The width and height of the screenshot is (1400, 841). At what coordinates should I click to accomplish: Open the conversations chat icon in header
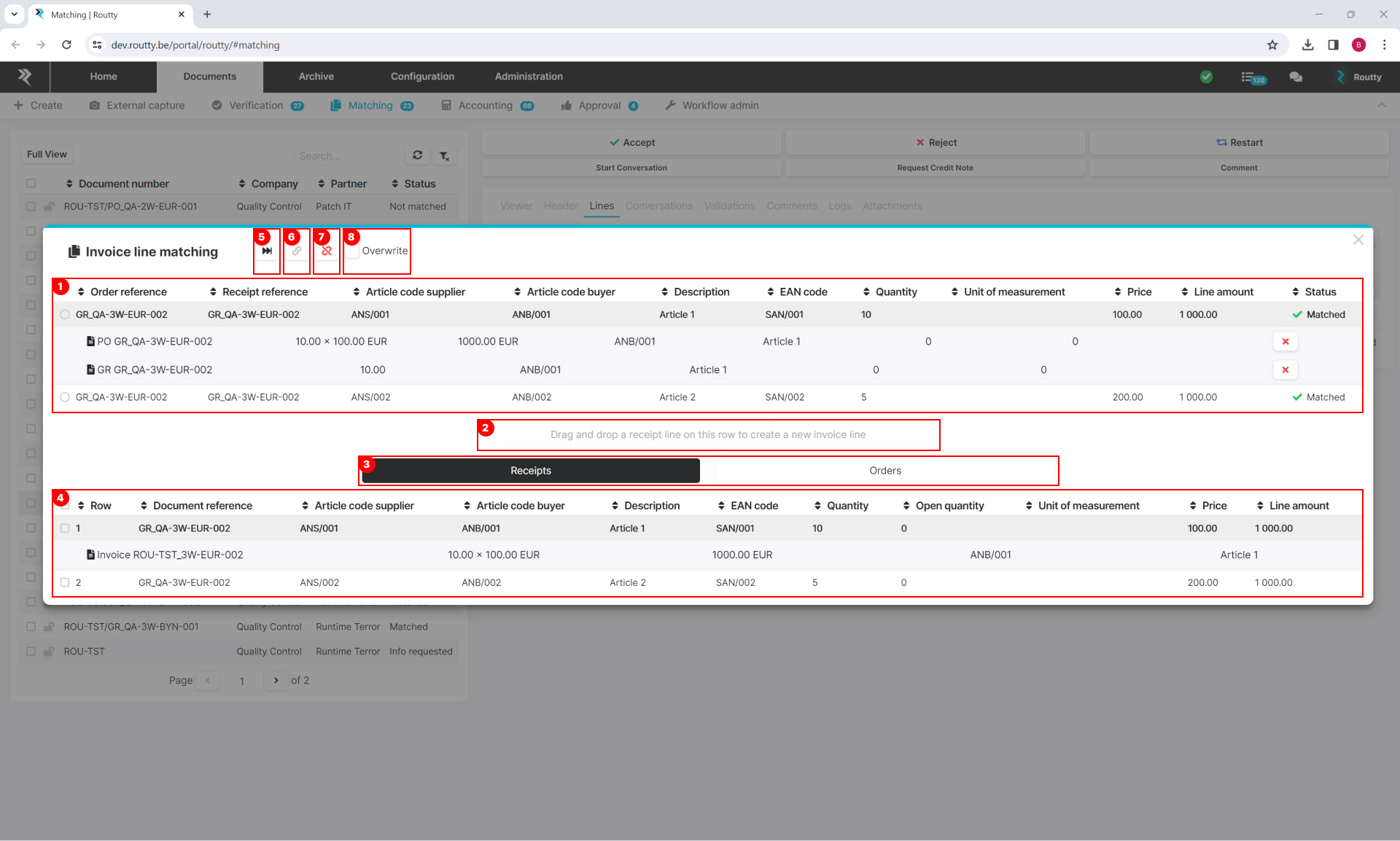(x=1296, y=77)
